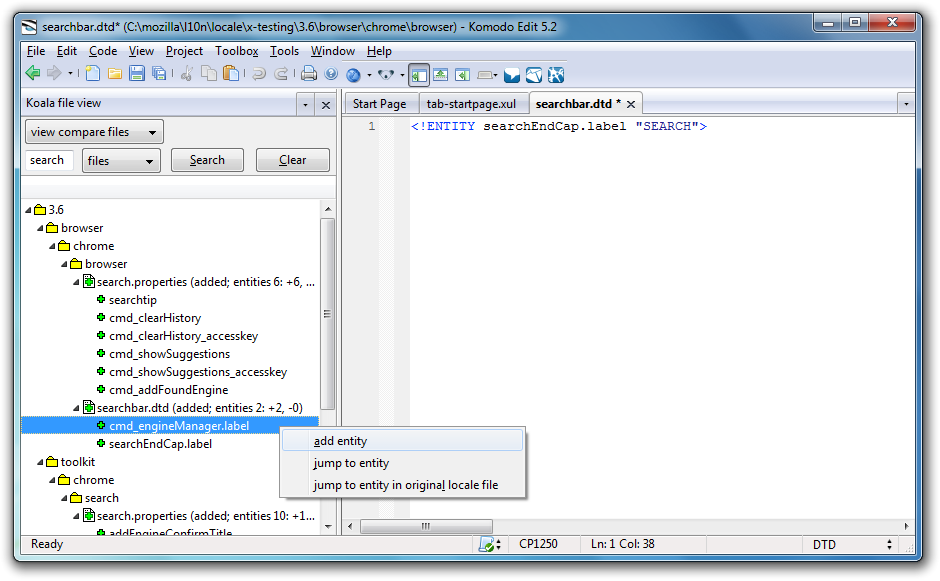This screenshot has width=940, height=581.
Task: Open the Code menu
Action: point(103,51)
